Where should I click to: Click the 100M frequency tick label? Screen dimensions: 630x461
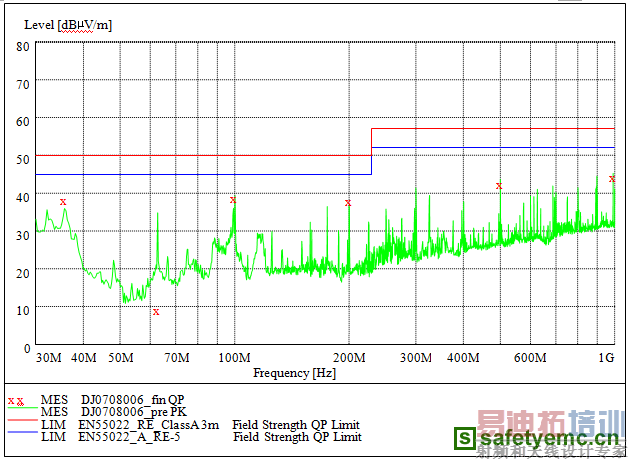[234, 357]
